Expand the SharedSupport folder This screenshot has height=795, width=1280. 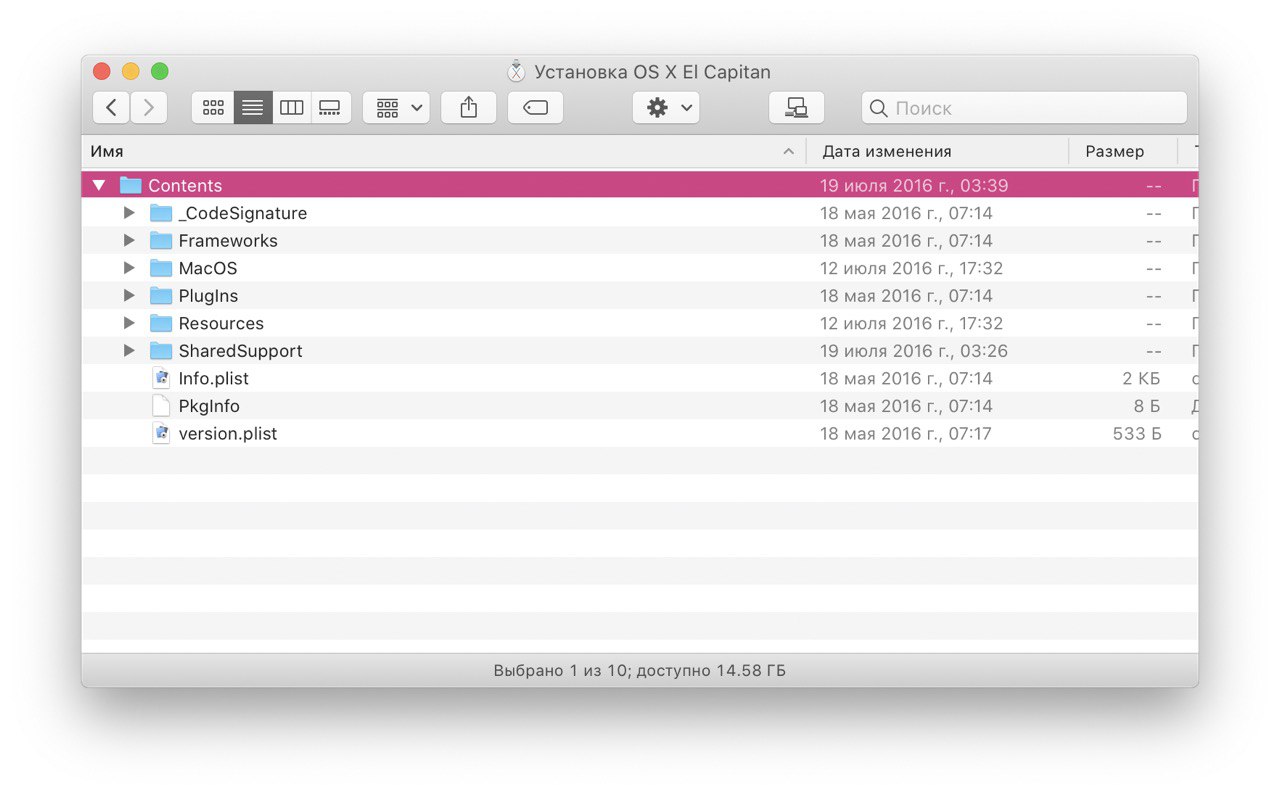click(129, 351)
